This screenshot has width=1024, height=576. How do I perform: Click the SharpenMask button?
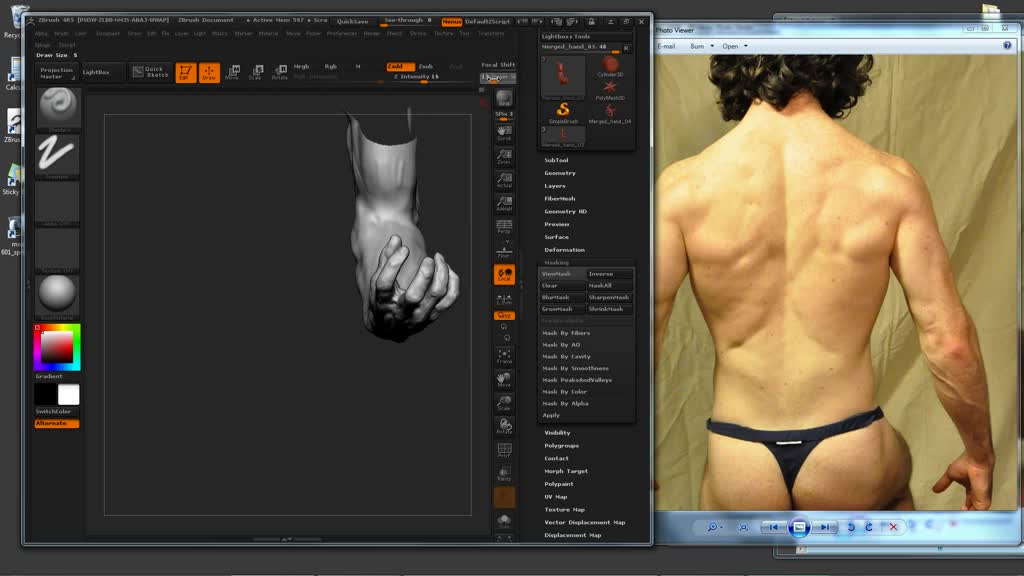pyautogui.click(x=609, y=298)
